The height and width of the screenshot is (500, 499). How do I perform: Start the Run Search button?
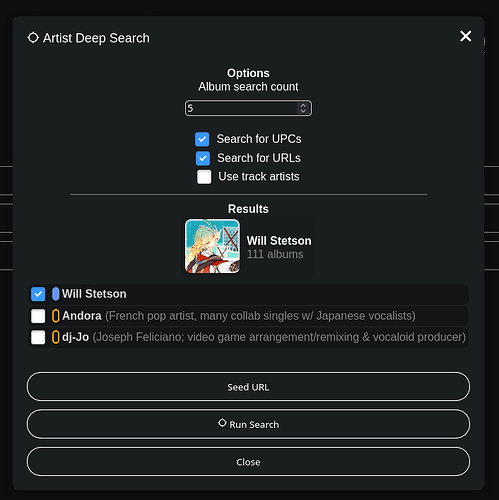[248, 424]
